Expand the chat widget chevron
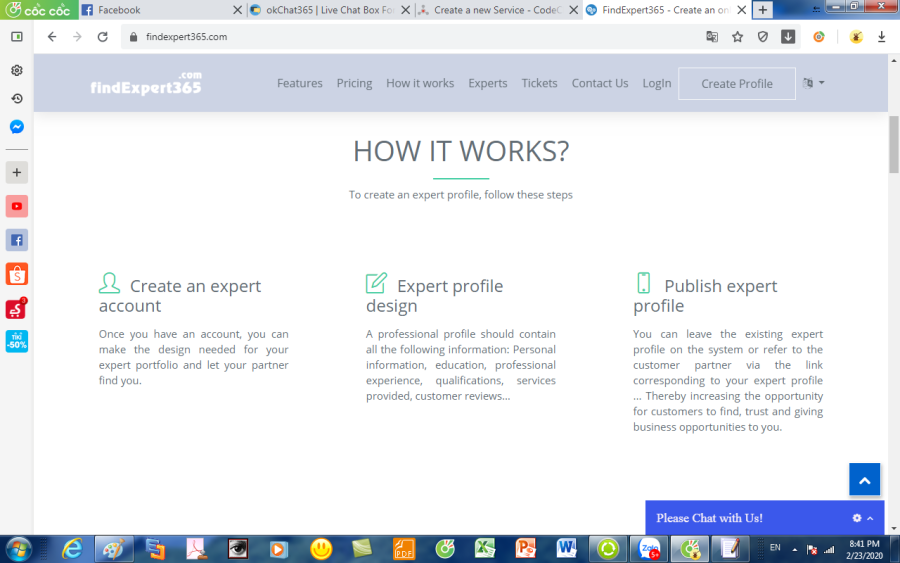Image resolution: width=900 pixels, height=563 pixels. [870, 518]
